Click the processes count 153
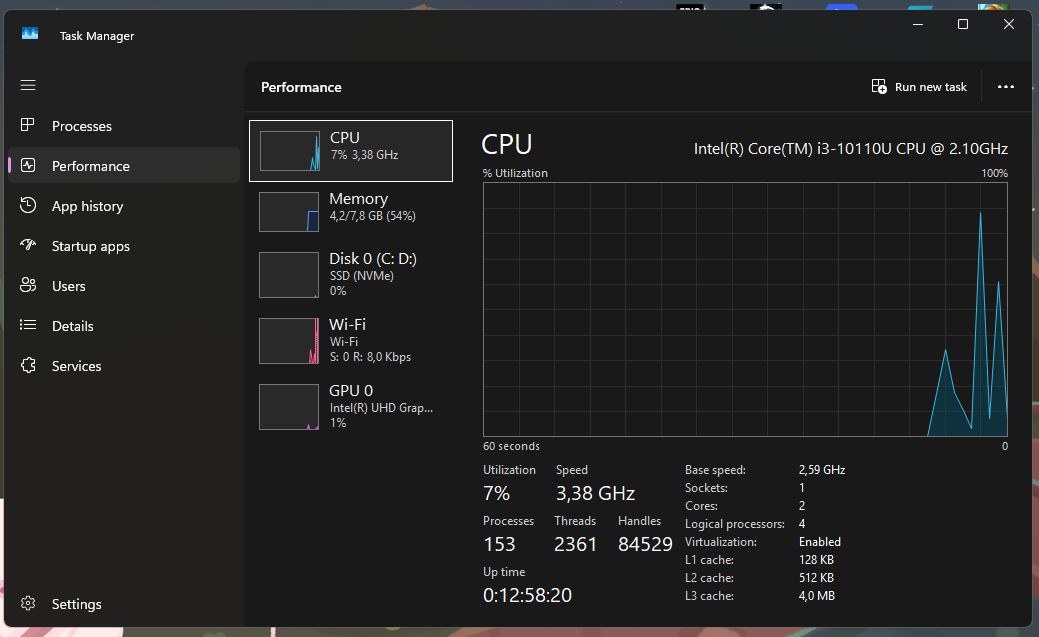This screenshot has width=1039, height=637. coord(500,544)
